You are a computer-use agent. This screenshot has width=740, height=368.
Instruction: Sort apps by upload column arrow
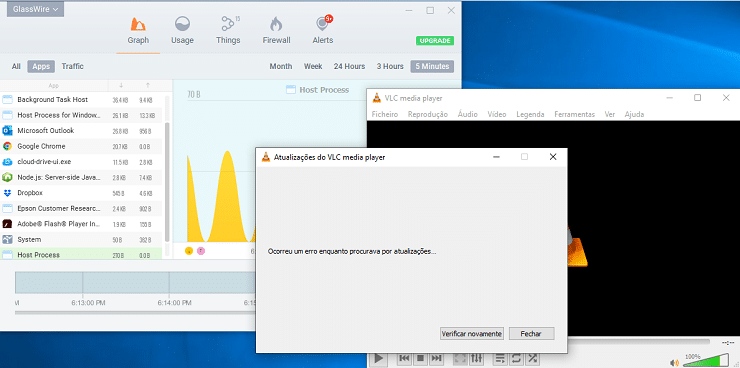[x=148, y=85]
